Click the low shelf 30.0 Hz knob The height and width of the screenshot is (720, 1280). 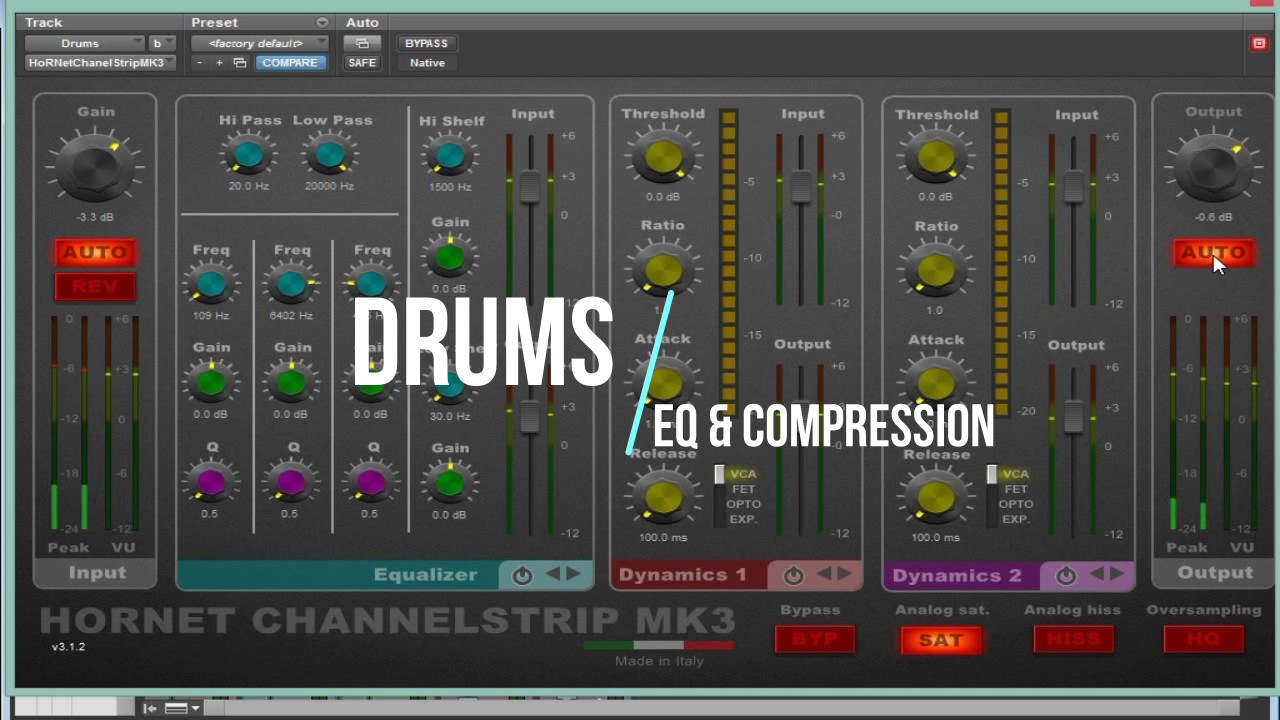pos(450,387)
